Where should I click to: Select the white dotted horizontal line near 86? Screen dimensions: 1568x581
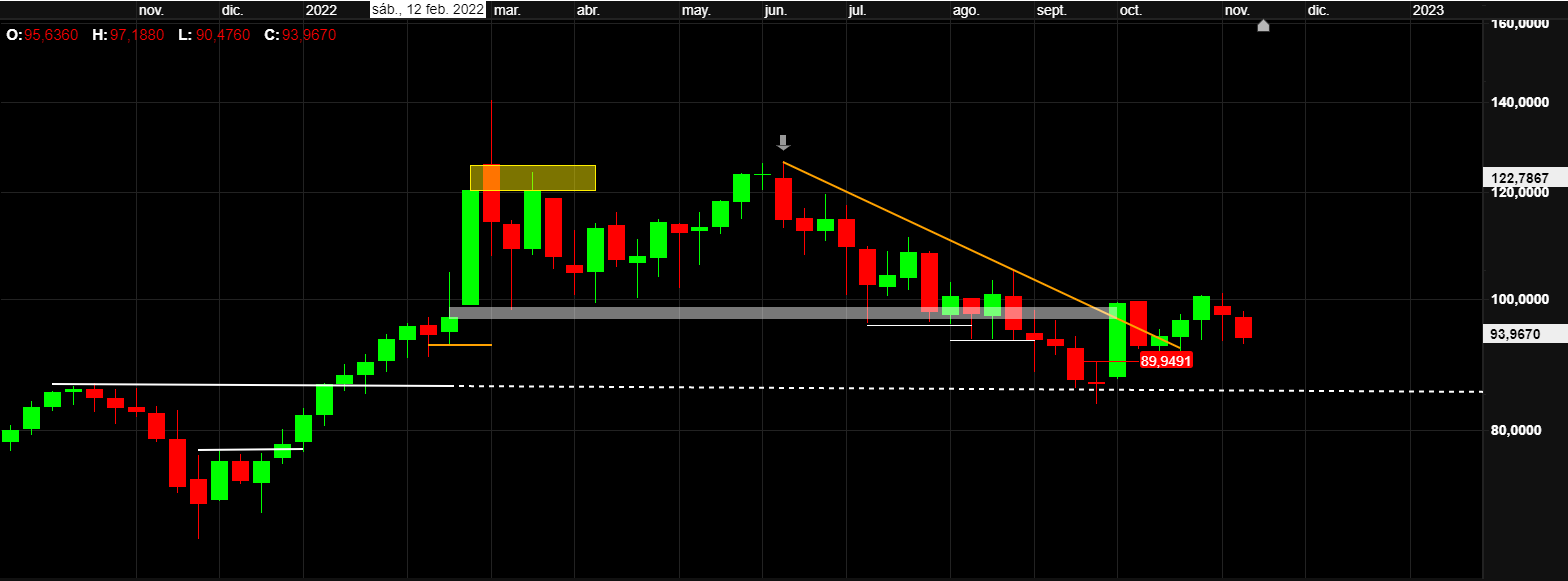(x=967, y=389)
